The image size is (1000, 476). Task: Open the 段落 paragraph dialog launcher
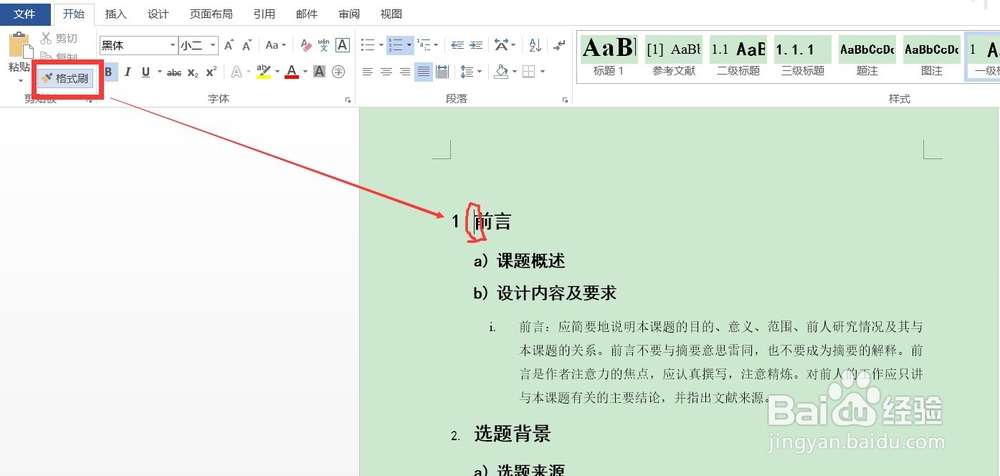(x=565, y=100)
